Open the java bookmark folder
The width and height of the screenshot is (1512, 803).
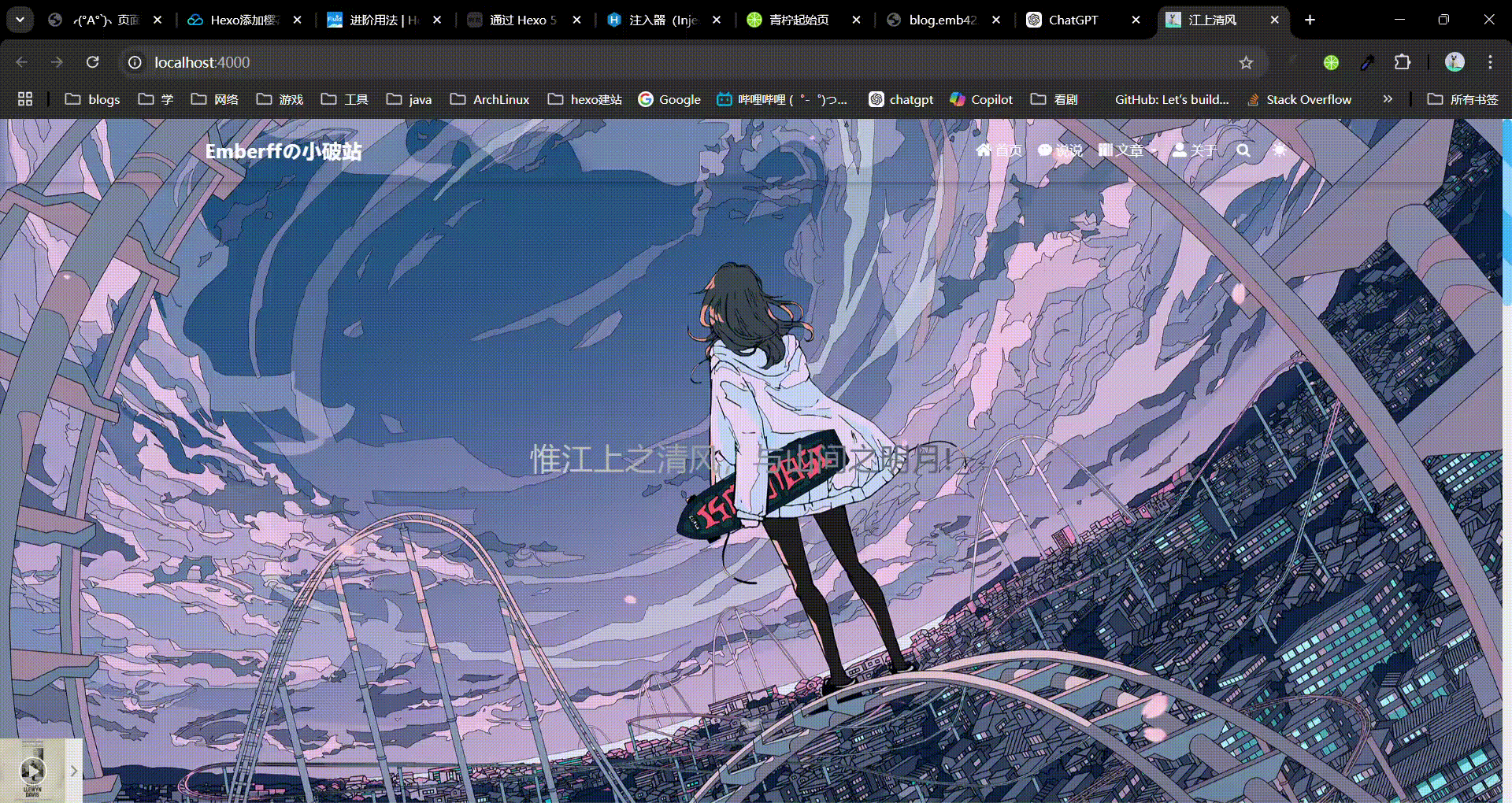(x=409, y=99)
